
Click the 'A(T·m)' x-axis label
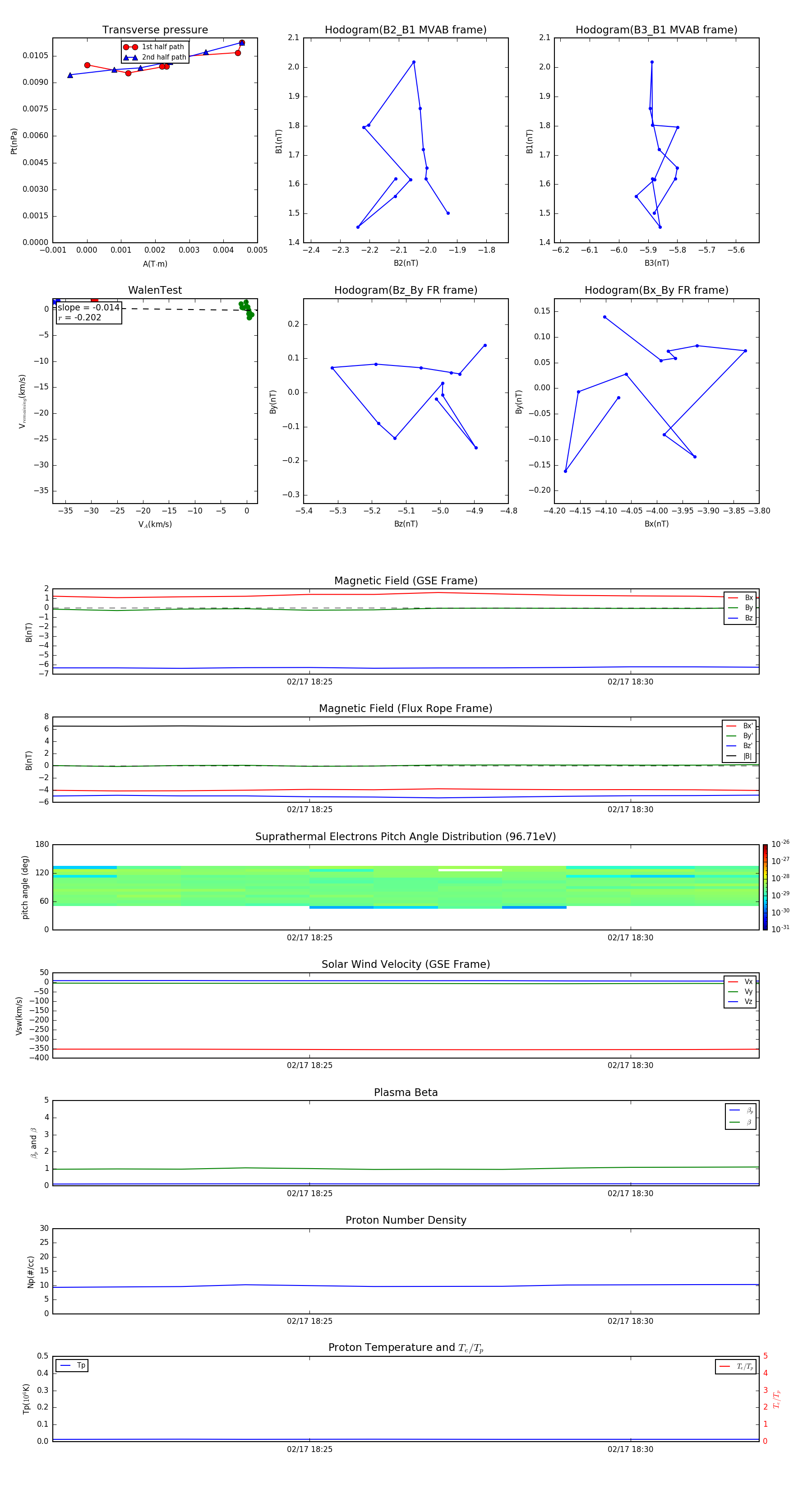click(x=155, y=264)
